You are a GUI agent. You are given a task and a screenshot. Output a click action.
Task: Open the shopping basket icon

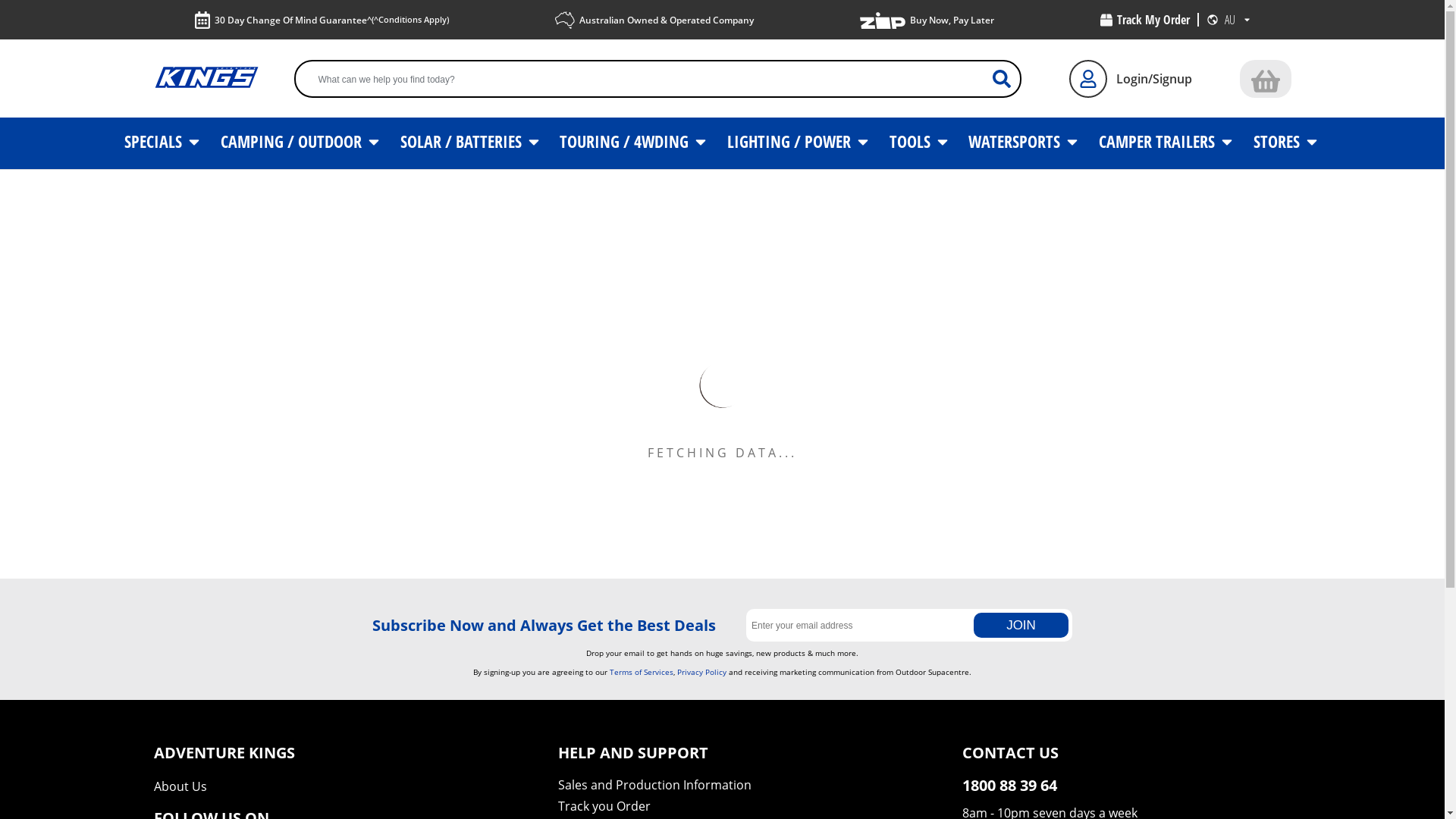(1265, 79)
